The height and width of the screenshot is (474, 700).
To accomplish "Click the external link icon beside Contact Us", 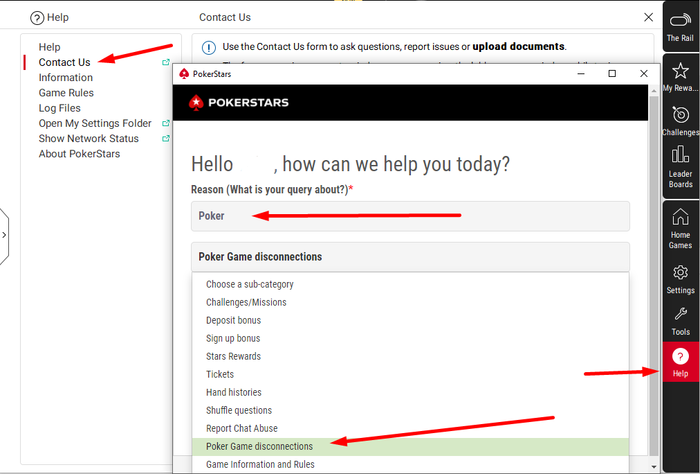I will (166, 62).
